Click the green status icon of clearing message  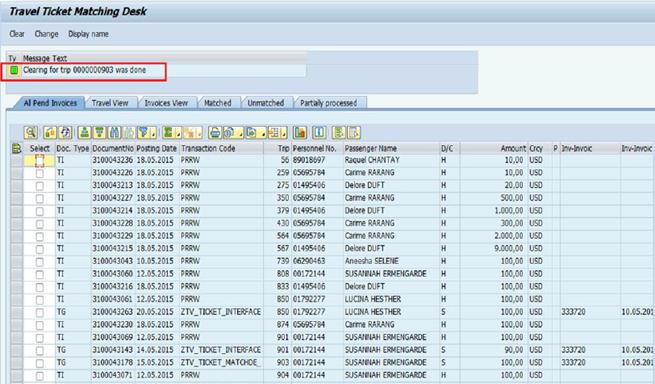pos(14,70)
